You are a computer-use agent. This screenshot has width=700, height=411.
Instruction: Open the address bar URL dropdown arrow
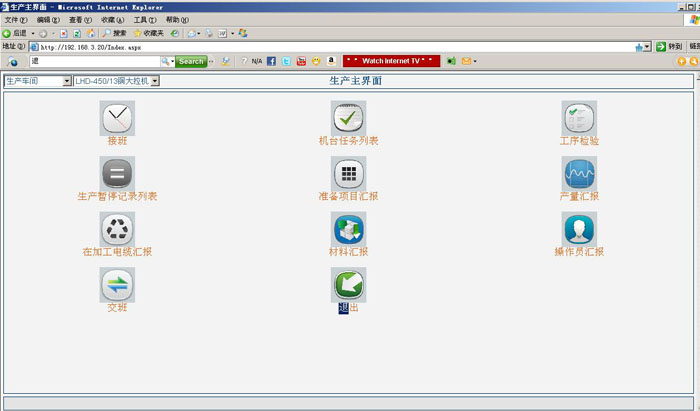coord(647,47)
